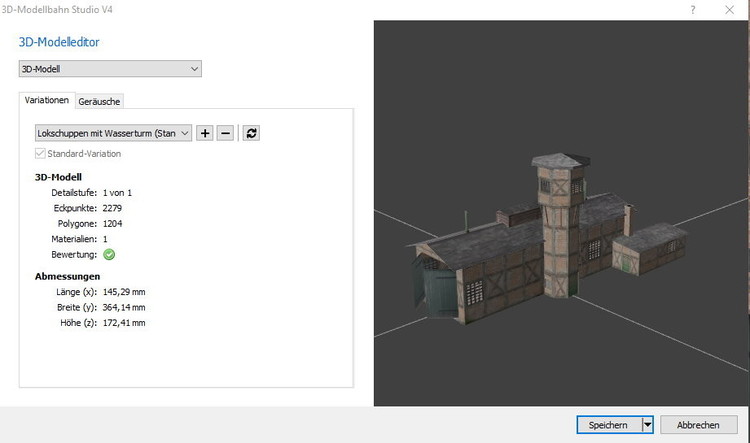Click the Detailstufe value 1 von 1
The image size is (750, 443).
coord(117,193)
